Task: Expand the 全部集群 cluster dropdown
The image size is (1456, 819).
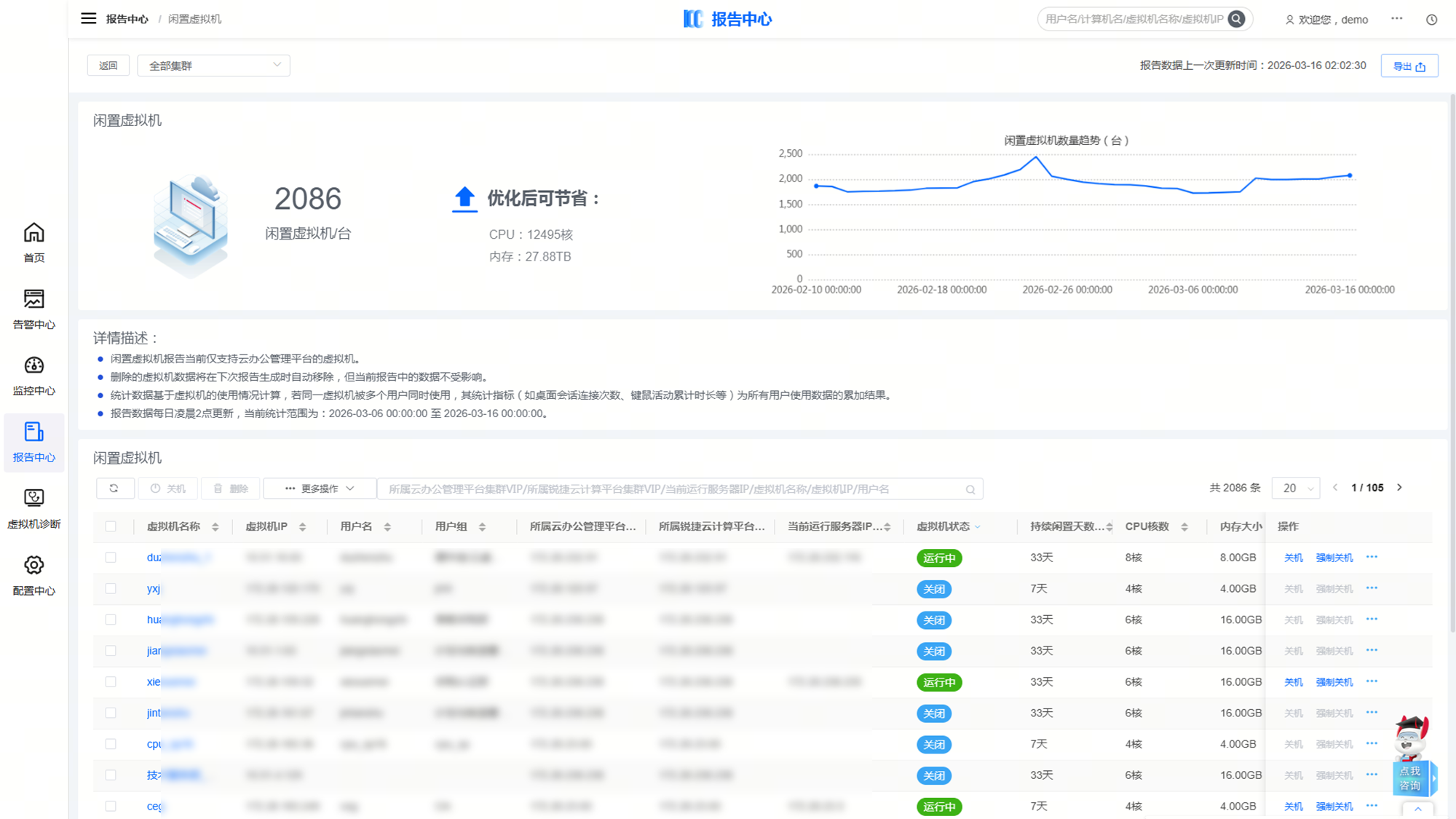Action: point(213,66)
